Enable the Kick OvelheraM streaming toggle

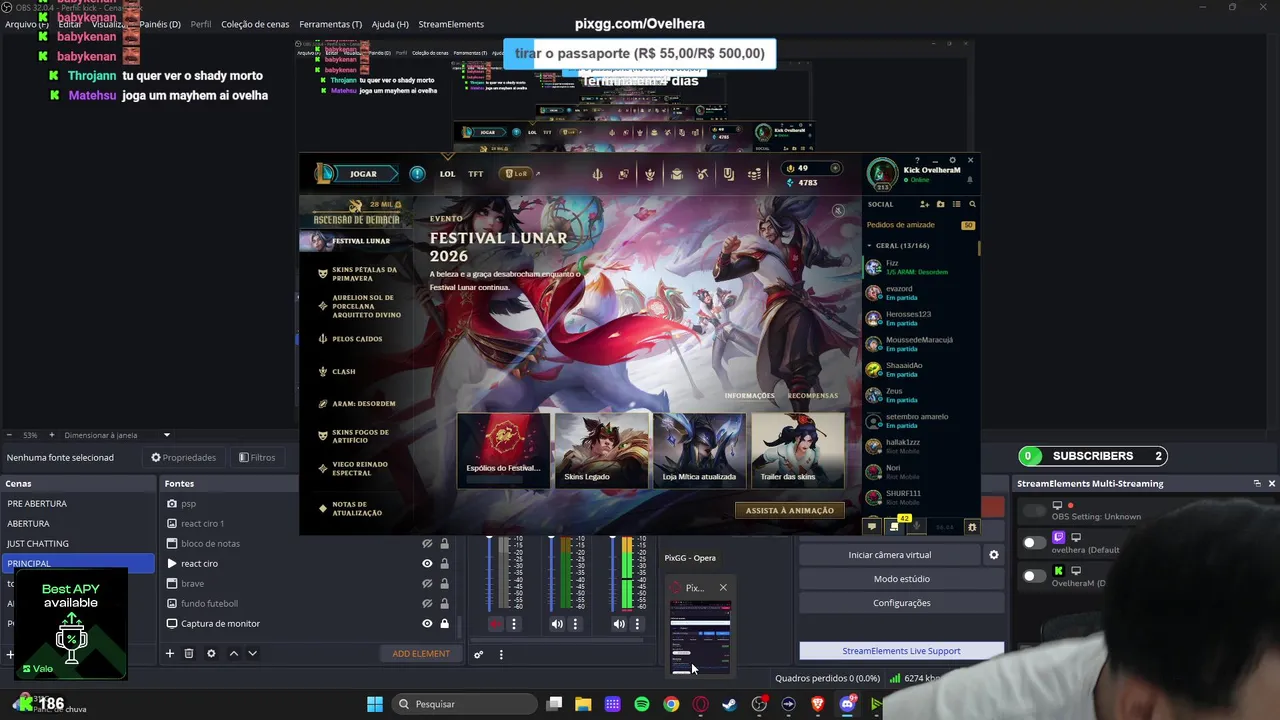(x=1034, y=576)
